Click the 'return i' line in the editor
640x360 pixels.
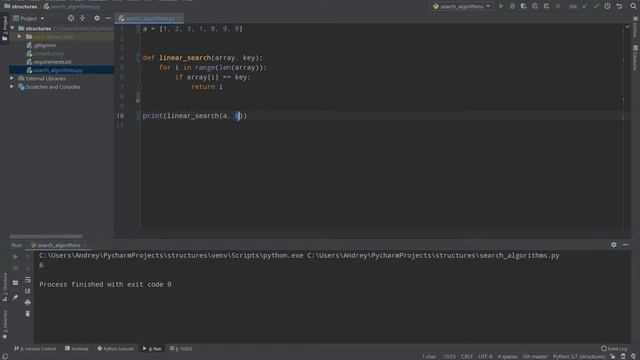point(207,87)
